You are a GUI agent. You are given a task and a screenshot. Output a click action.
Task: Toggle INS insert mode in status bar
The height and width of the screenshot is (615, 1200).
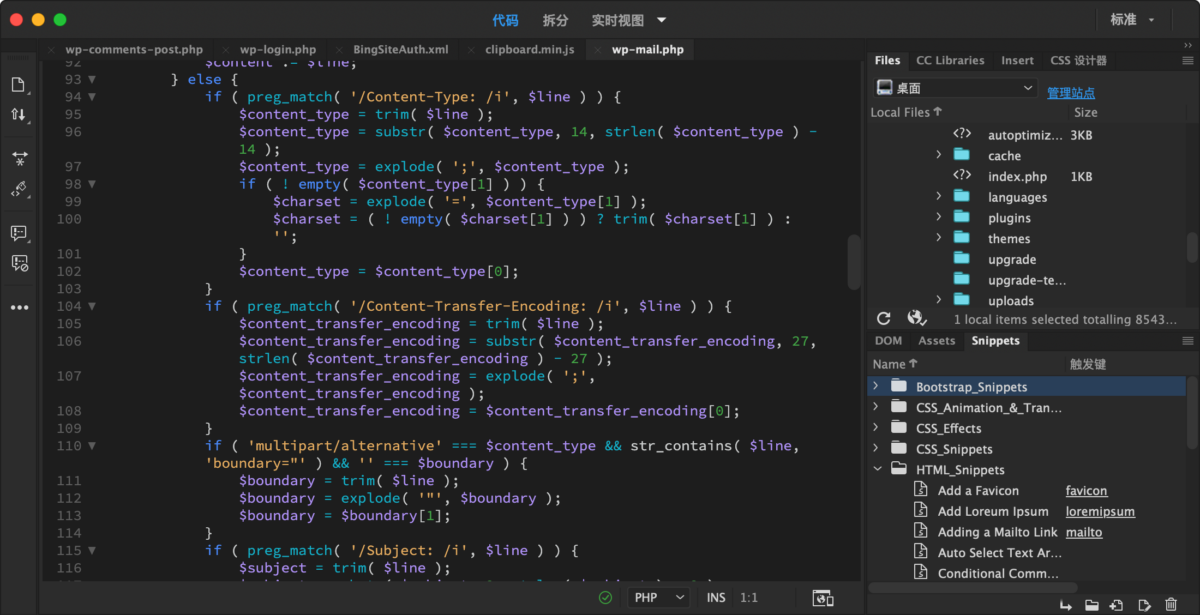[x=716, y=597]
